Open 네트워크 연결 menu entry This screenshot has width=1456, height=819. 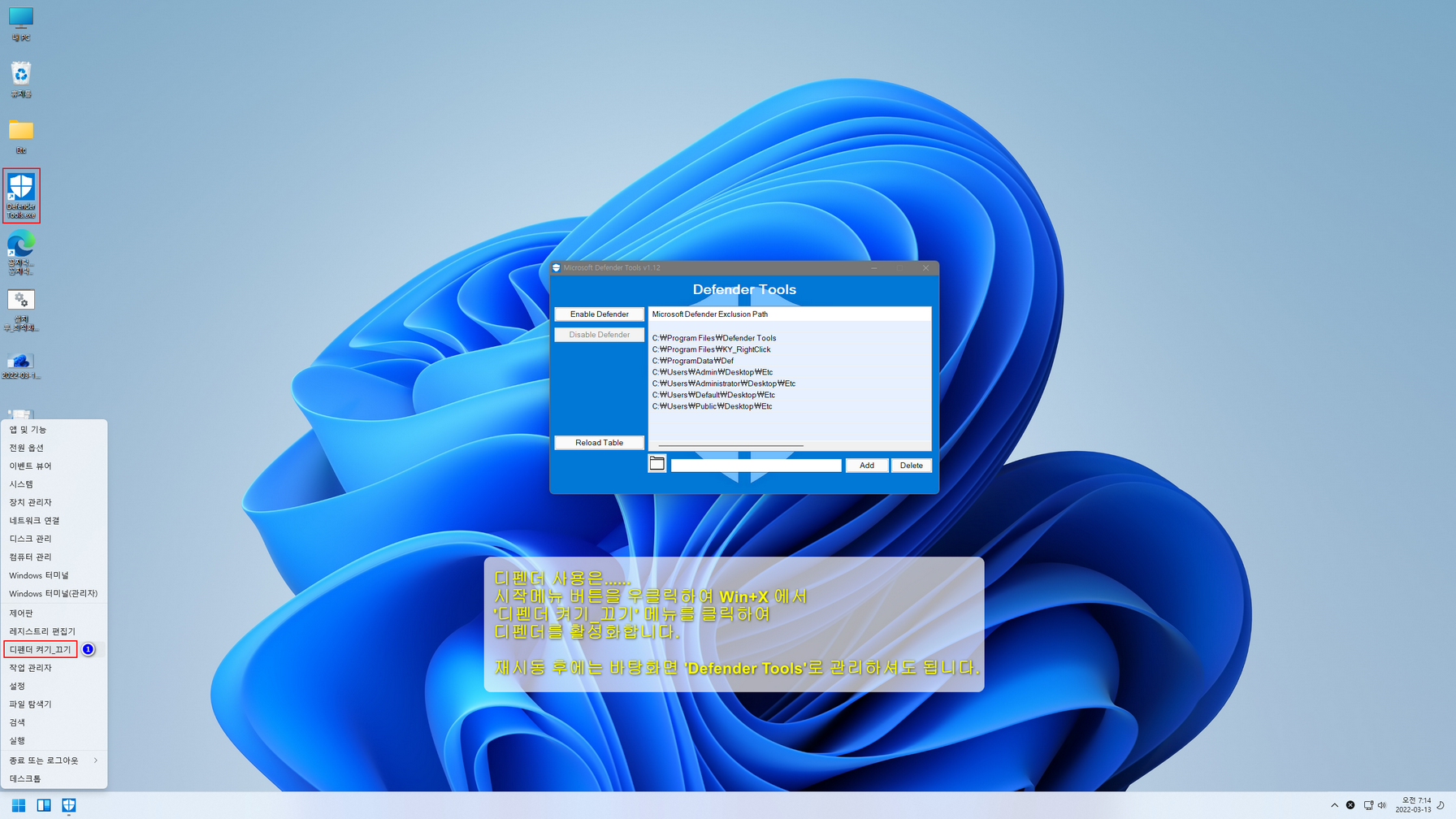[x=54, y=520]
